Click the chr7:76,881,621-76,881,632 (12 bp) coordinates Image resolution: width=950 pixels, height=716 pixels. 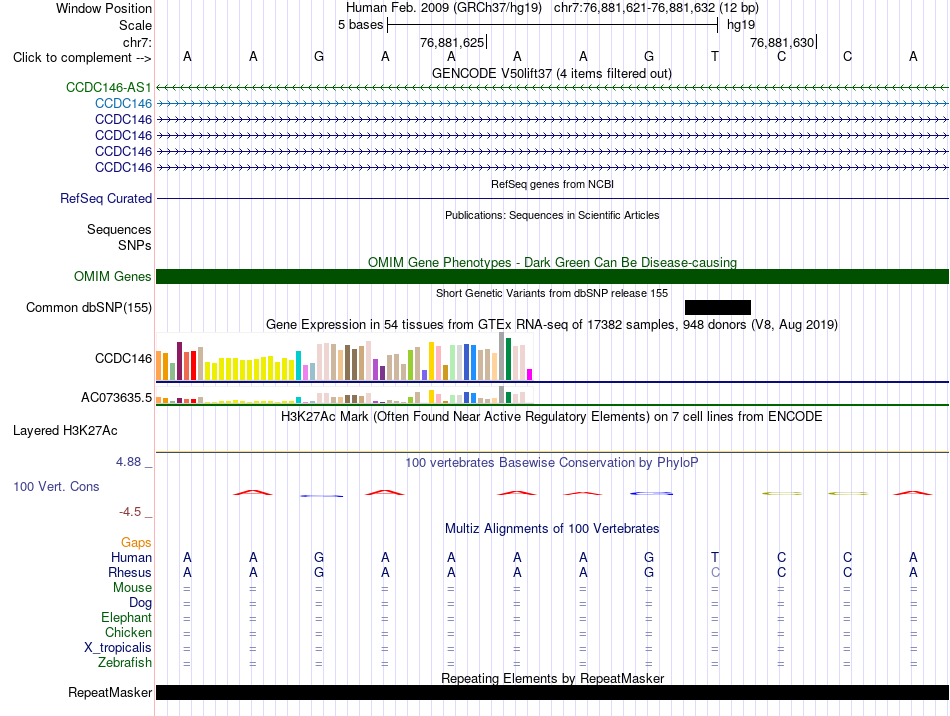tap(656, 8)
